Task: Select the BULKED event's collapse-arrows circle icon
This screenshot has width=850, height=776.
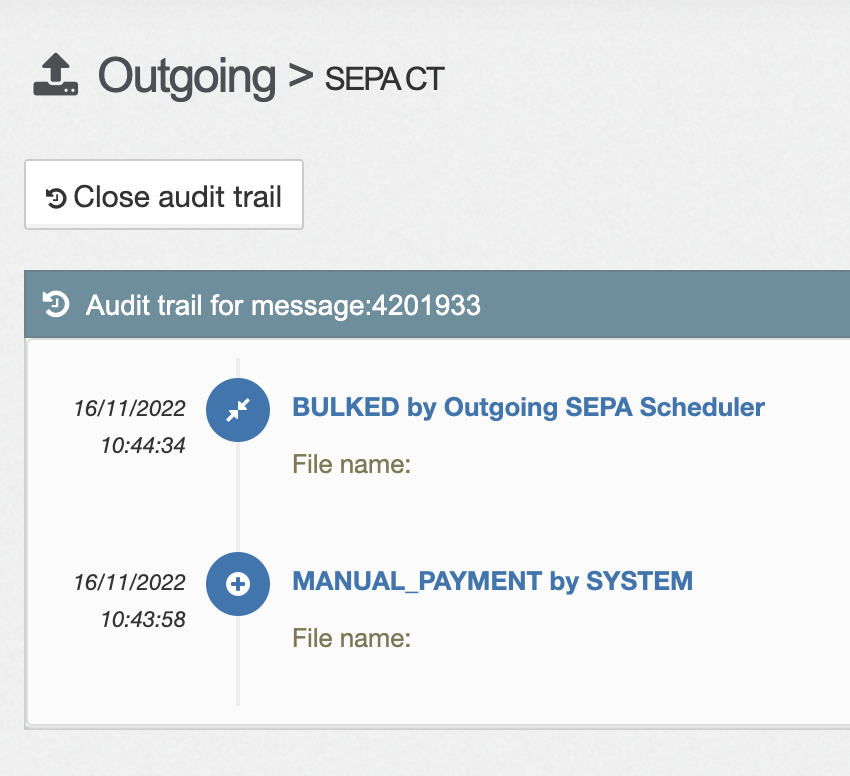Action: (237, 410)
